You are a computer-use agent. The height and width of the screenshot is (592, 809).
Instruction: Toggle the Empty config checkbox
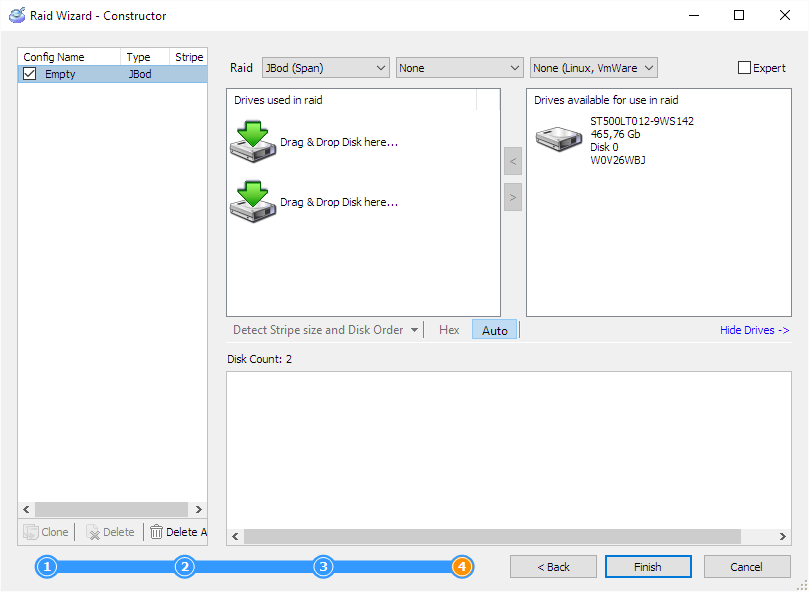tap(29, 74)
